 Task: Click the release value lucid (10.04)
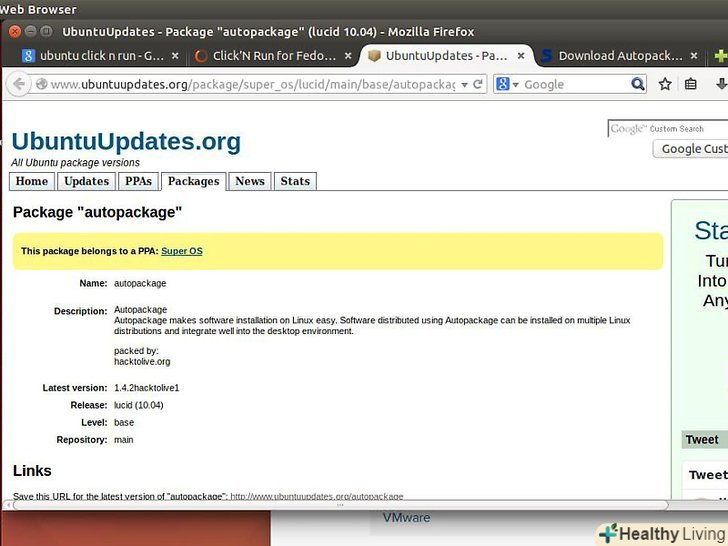(x=139, y=405)
